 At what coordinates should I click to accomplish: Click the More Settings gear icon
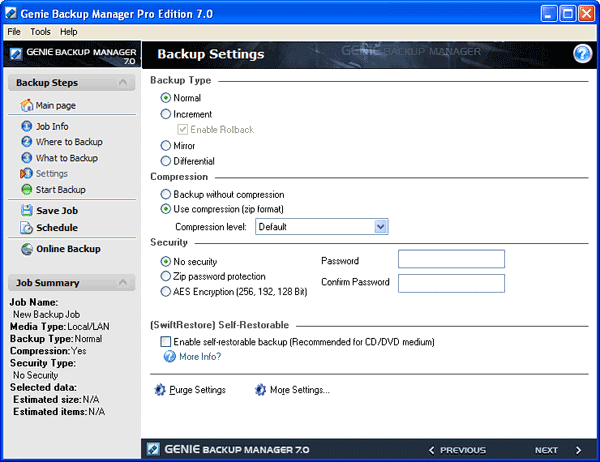pos(260,390)
